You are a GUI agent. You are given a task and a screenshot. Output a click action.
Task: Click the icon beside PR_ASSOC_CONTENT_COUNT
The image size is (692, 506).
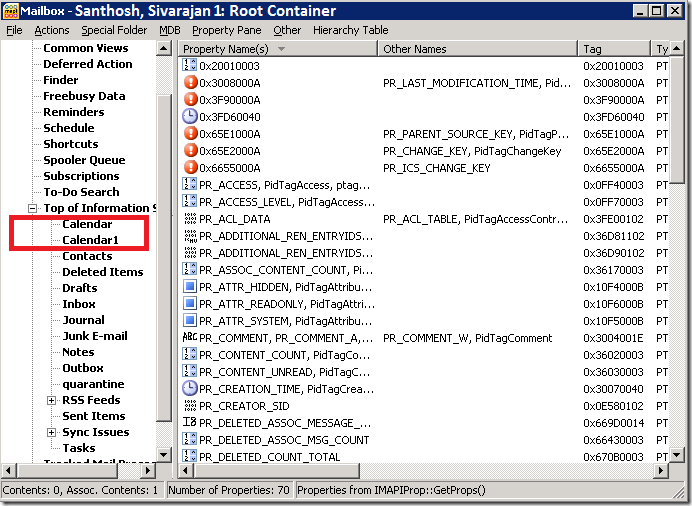coord(190,270)
